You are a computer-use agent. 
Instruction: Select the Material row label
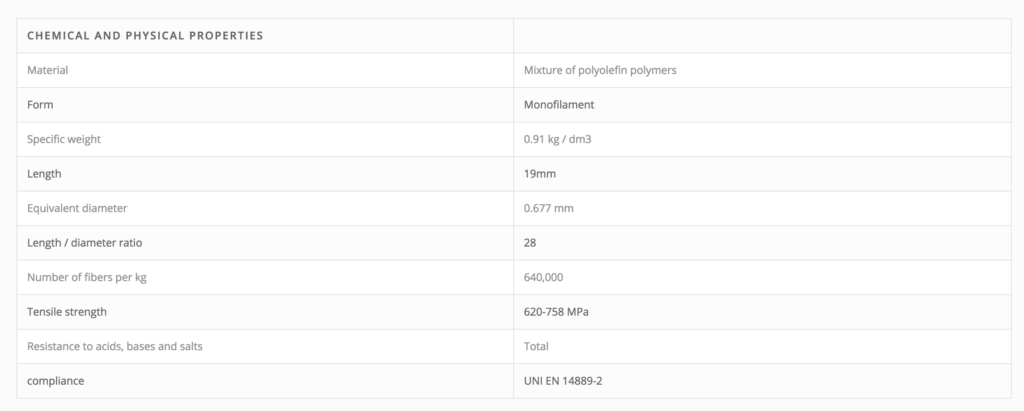click(x=47, y=70)
